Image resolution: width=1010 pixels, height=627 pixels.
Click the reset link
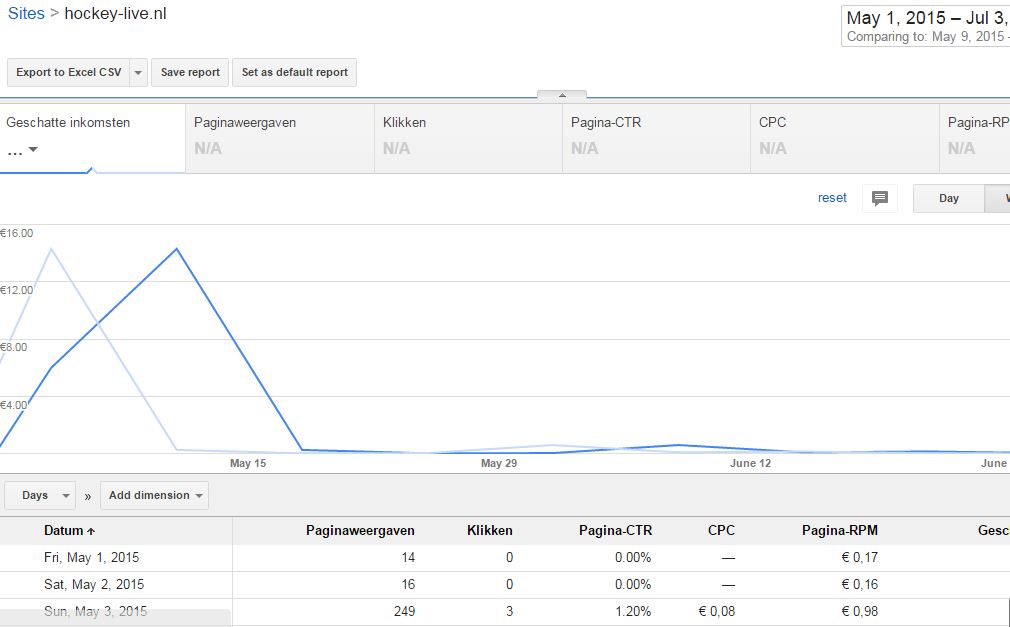pos(832,198)
